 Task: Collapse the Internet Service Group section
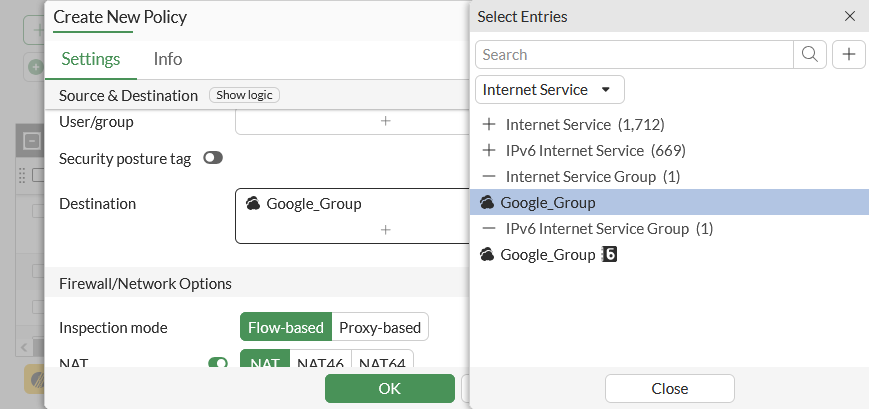pos(489,177)
